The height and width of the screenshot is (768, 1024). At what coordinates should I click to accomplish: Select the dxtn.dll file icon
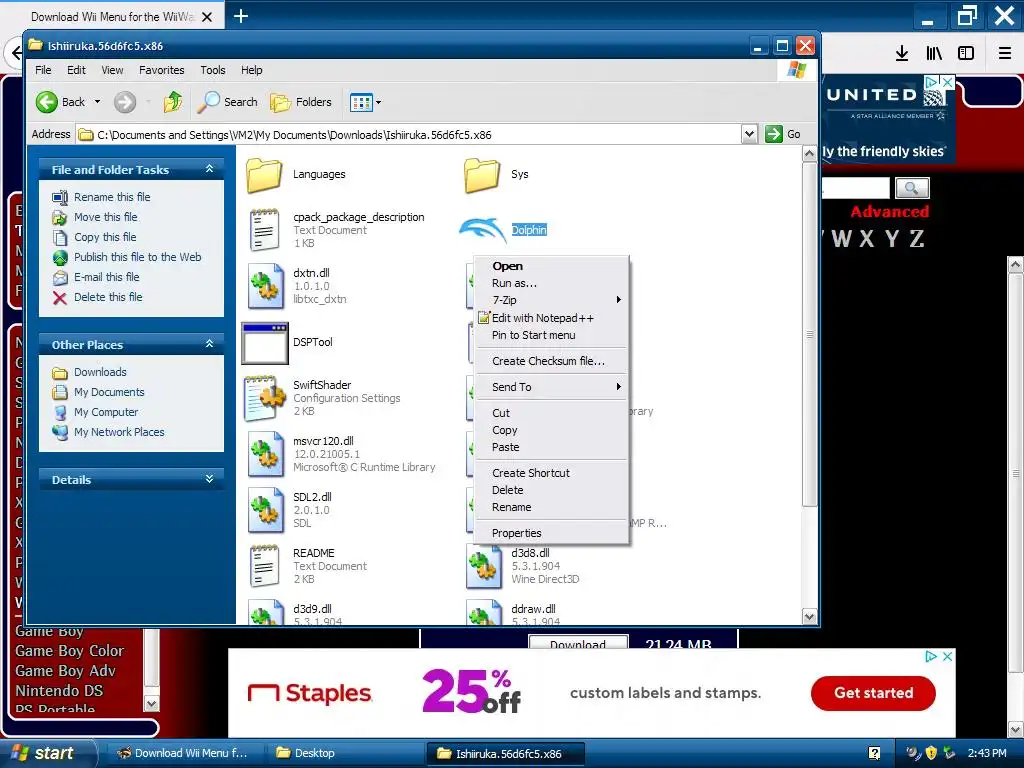pyautogui.click(x=265, y=286)
